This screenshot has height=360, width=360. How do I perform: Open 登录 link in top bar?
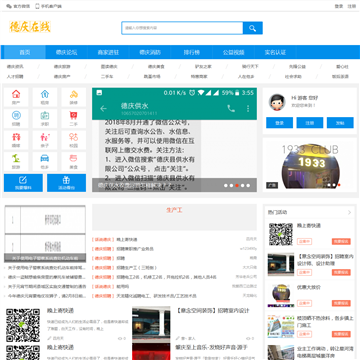[x=339, y=6]
